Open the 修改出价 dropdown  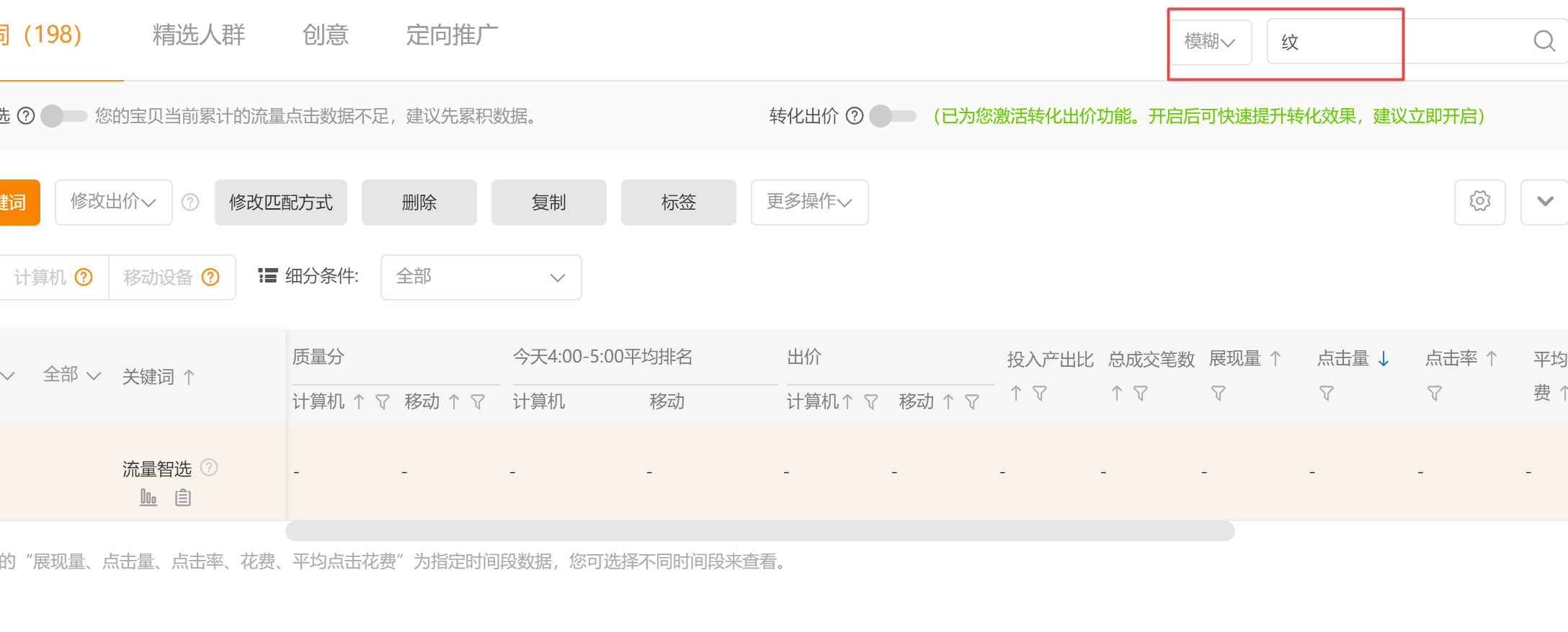(x=114, y=202)
